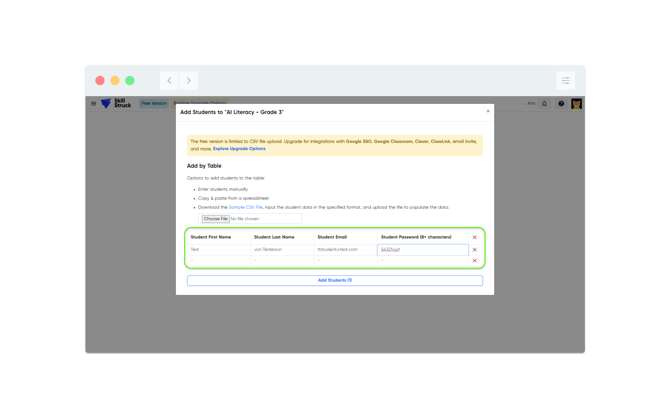Click the empty first name cell in bottom row
The width and height of the screenshot is (670, 418).
[x=218, y=261]
